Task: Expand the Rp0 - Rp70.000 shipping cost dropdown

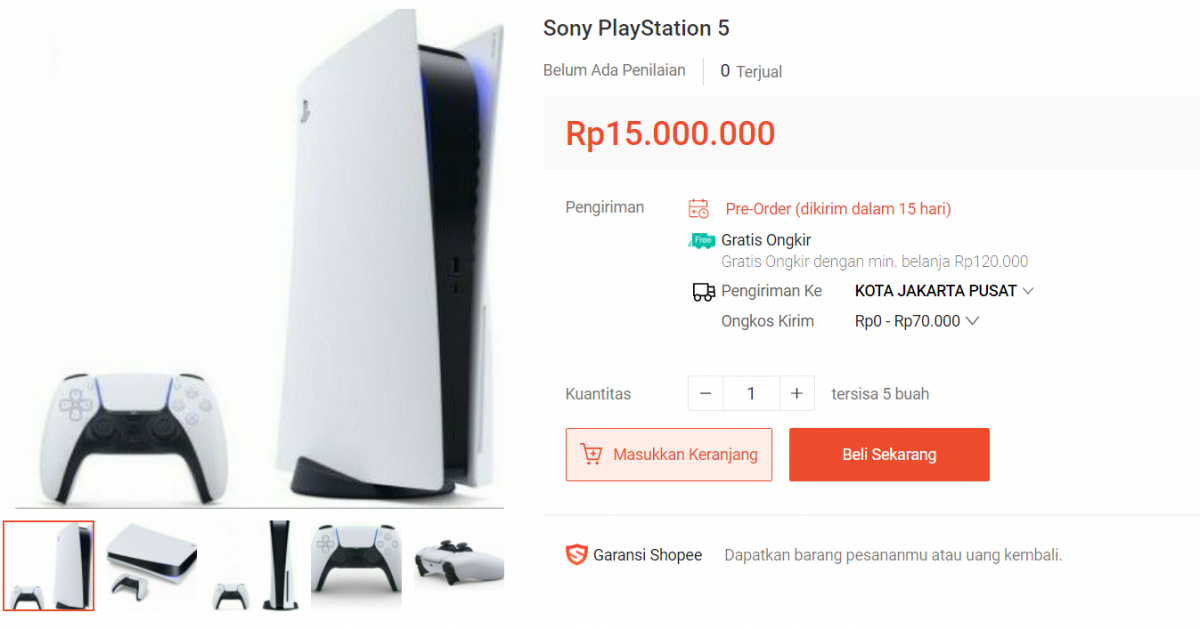Action: pos(917,321)
